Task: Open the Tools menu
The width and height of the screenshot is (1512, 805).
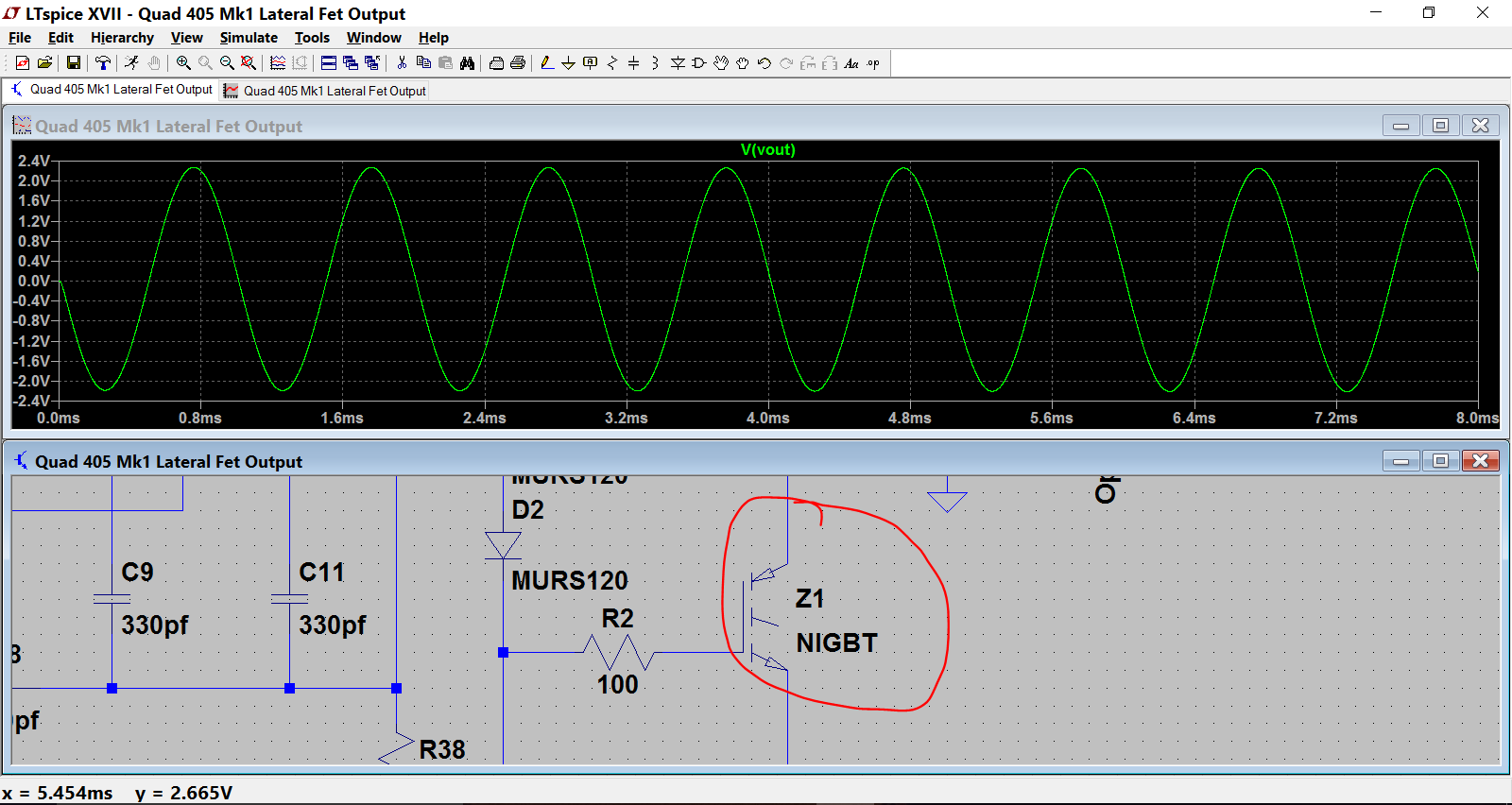Action: coord(312,38)
